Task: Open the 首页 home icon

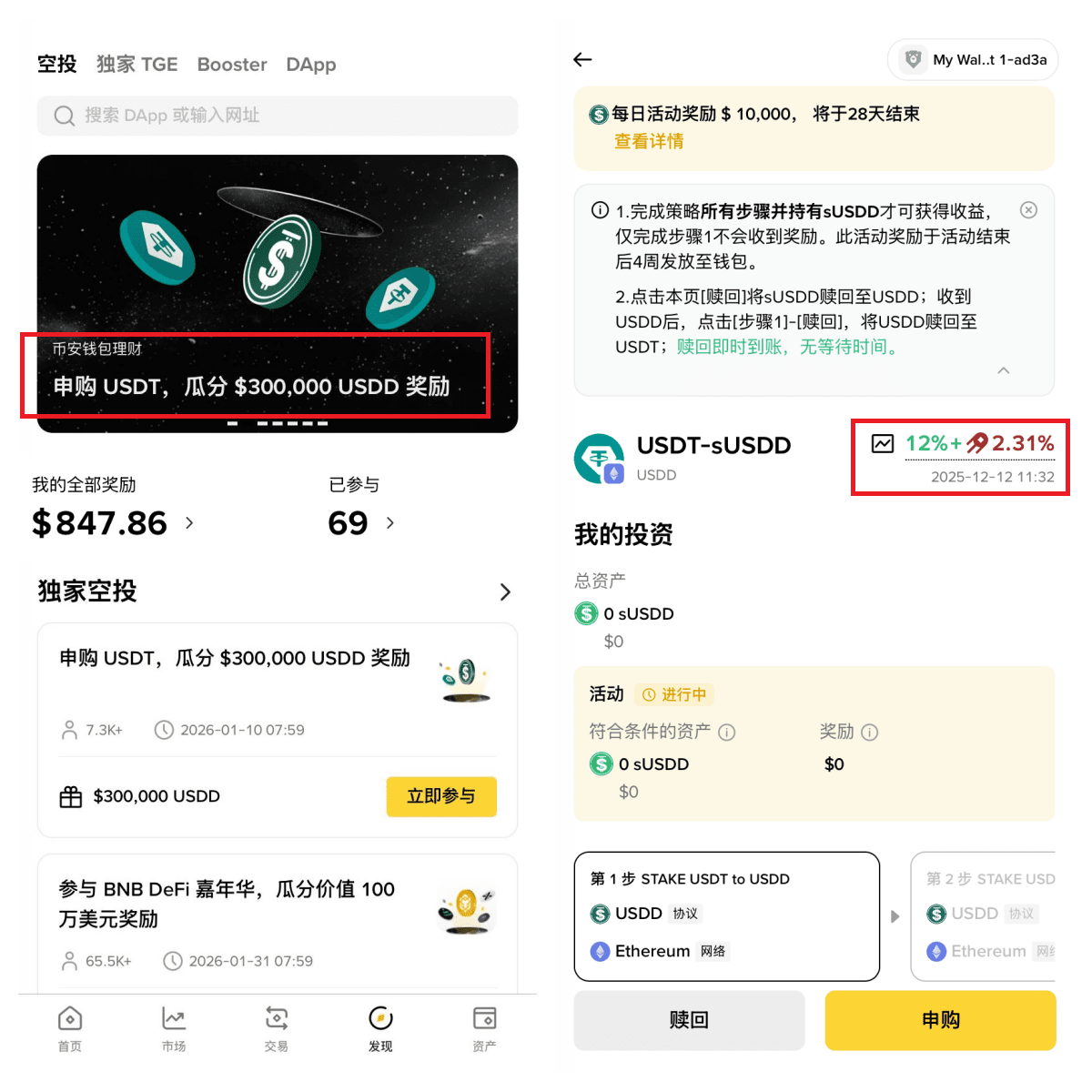Action: pos(70,1018)
